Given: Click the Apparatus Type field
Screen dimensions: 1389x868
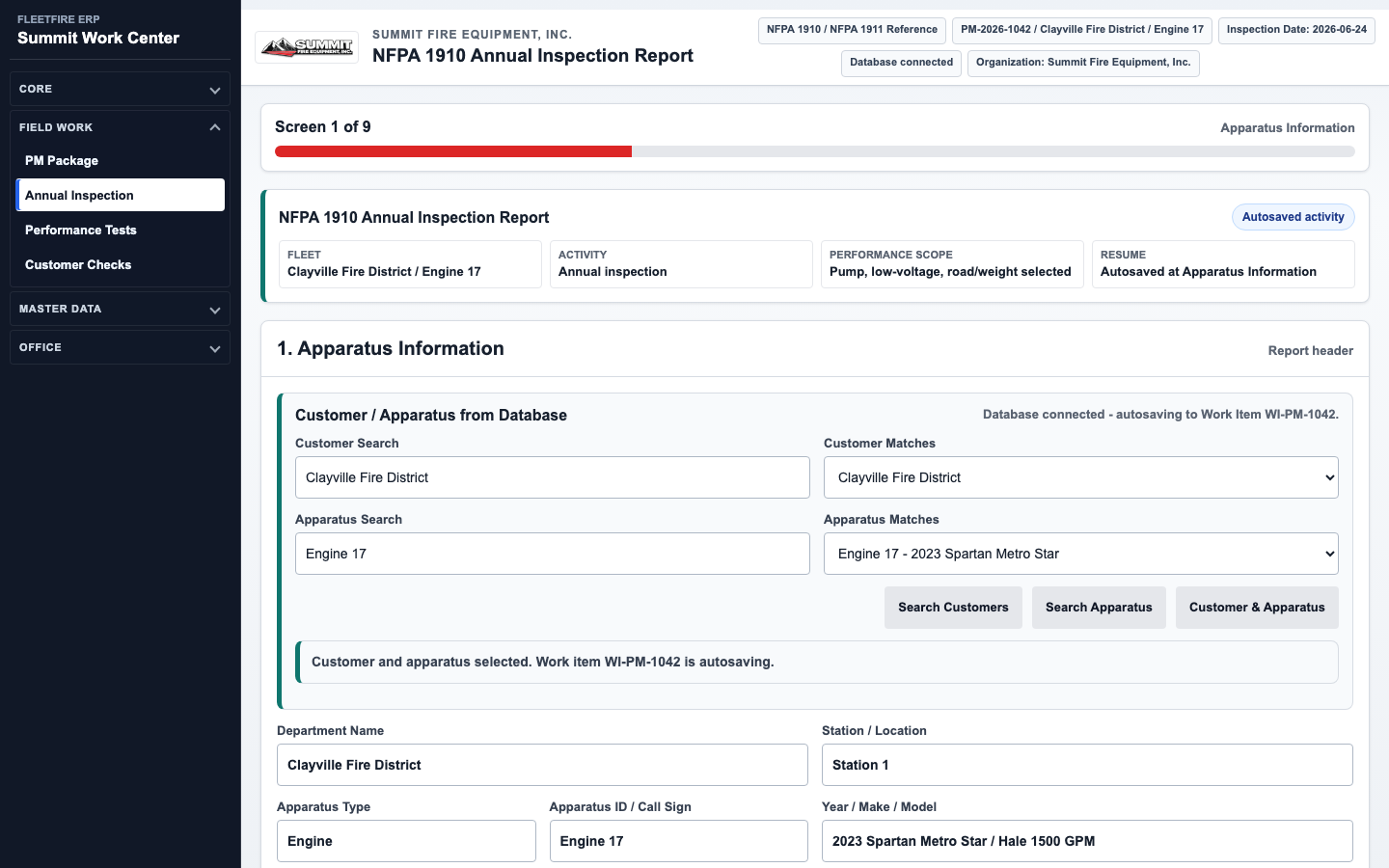Looking at the screenshot, I should (406, 841).
